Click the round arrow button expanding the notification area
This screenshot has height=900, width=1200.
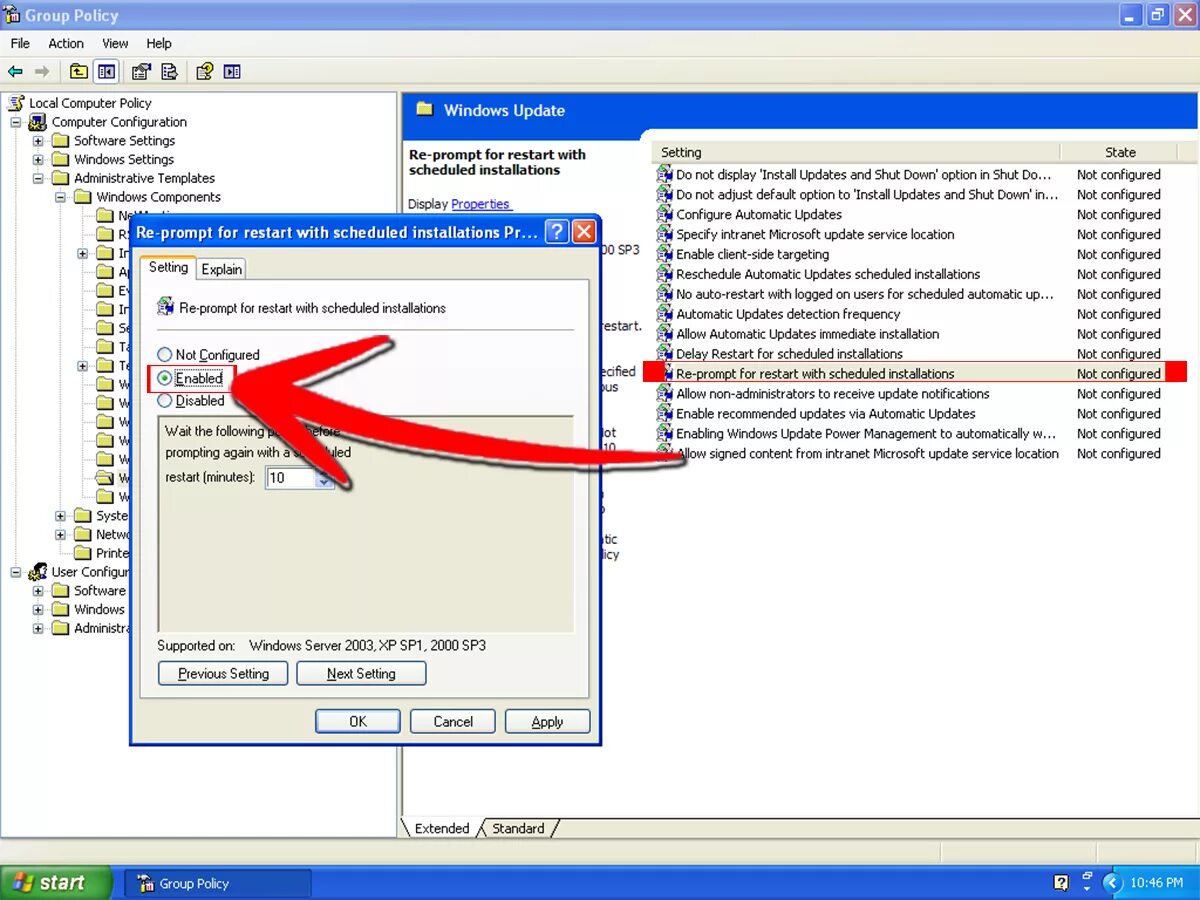click(1113, 883)
